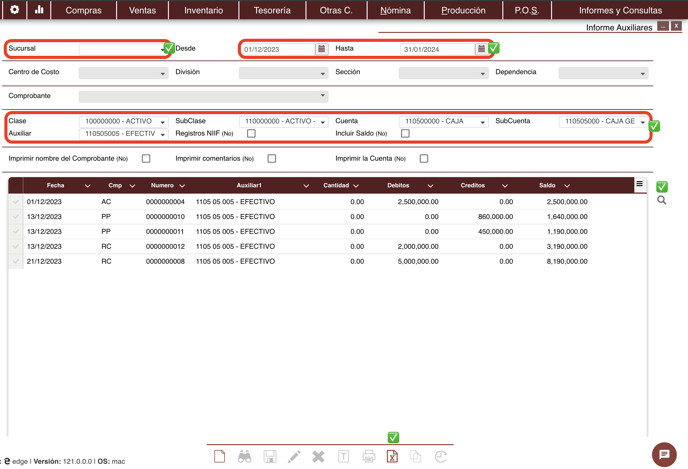
Task: Open the Auxiliar 110505005 dropdown
Action: click(x=124, y=133)
